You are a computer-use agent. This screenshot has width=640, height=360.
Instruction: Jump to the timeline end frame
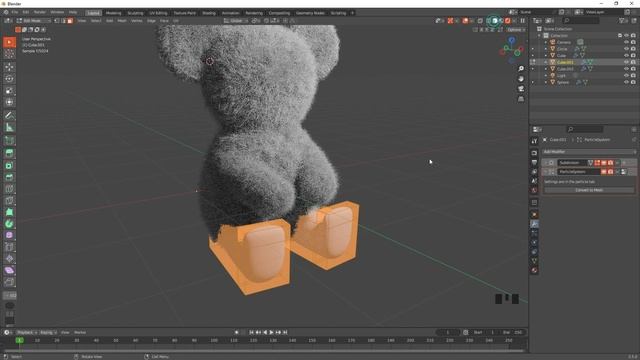(x=285, y=332)
